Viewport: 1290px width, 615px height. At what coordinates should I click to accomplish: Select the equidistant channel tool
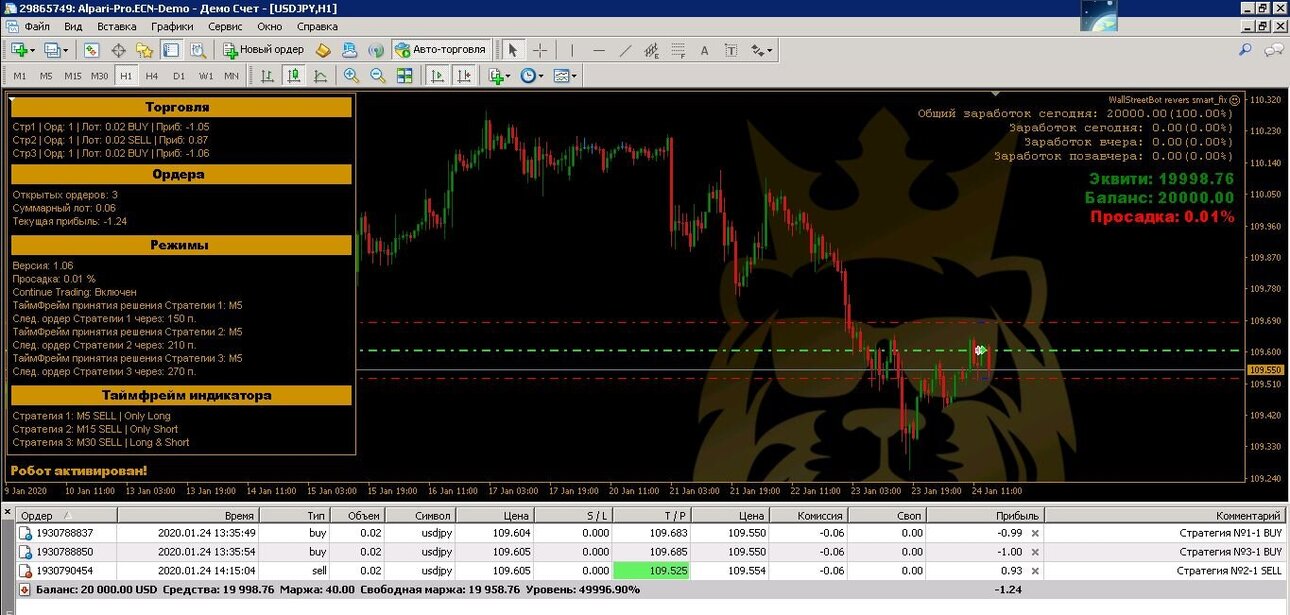652,50
